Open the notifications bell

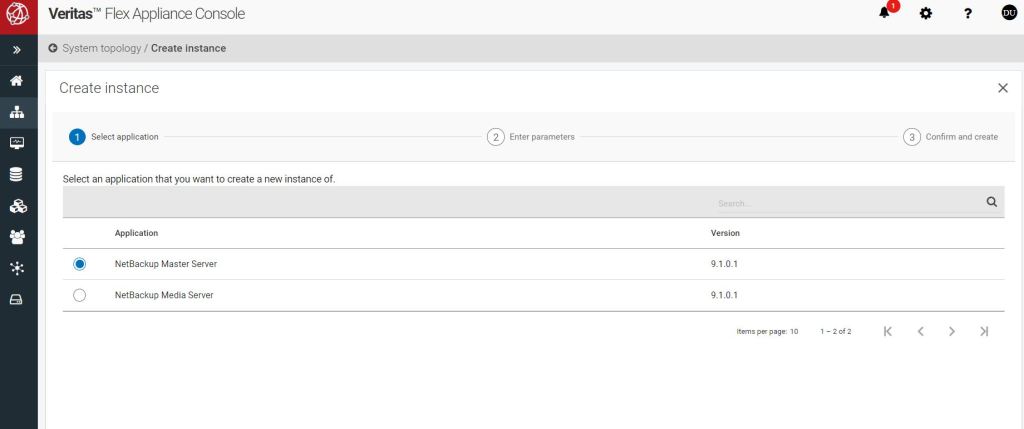pos(886,13)
